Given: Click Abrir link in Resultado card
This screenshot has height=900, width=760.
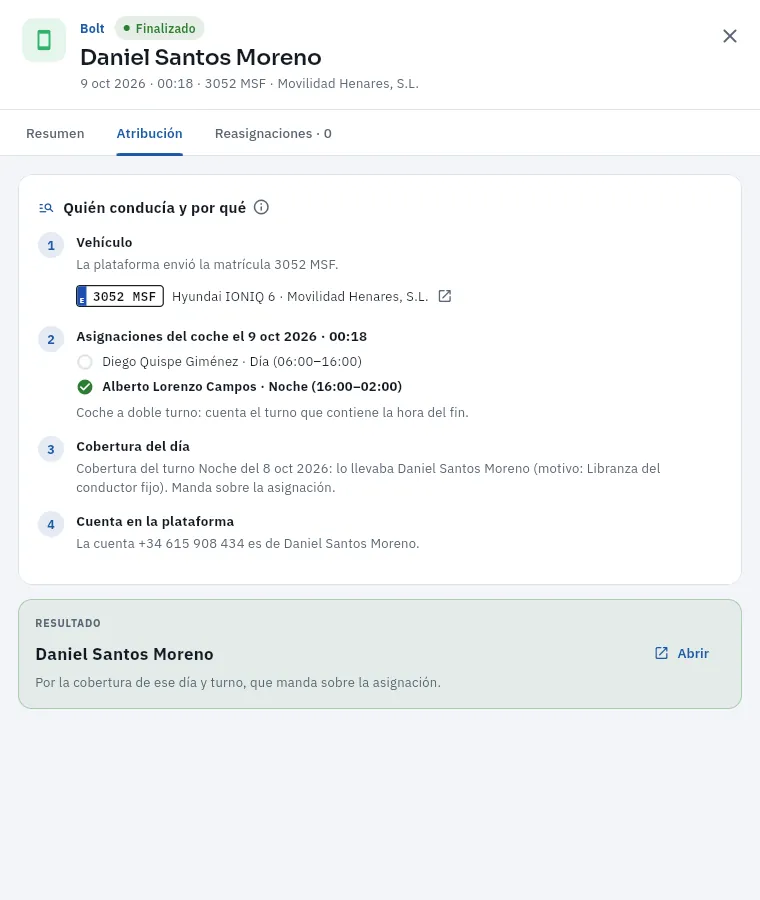Looking at the screenshot, I should click(682, 653).
